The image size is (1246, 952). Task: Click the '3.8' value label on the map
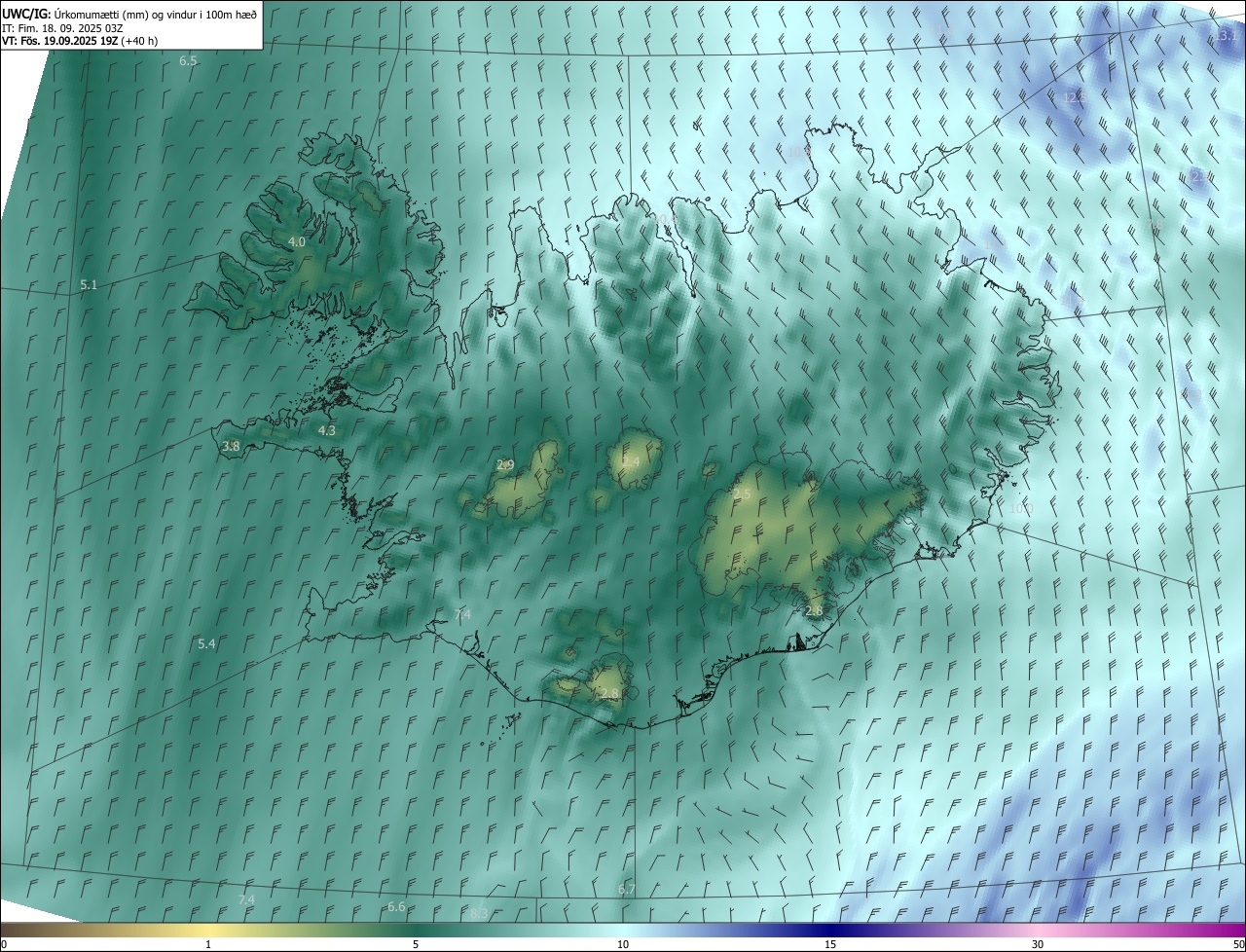tap(231, 446)
